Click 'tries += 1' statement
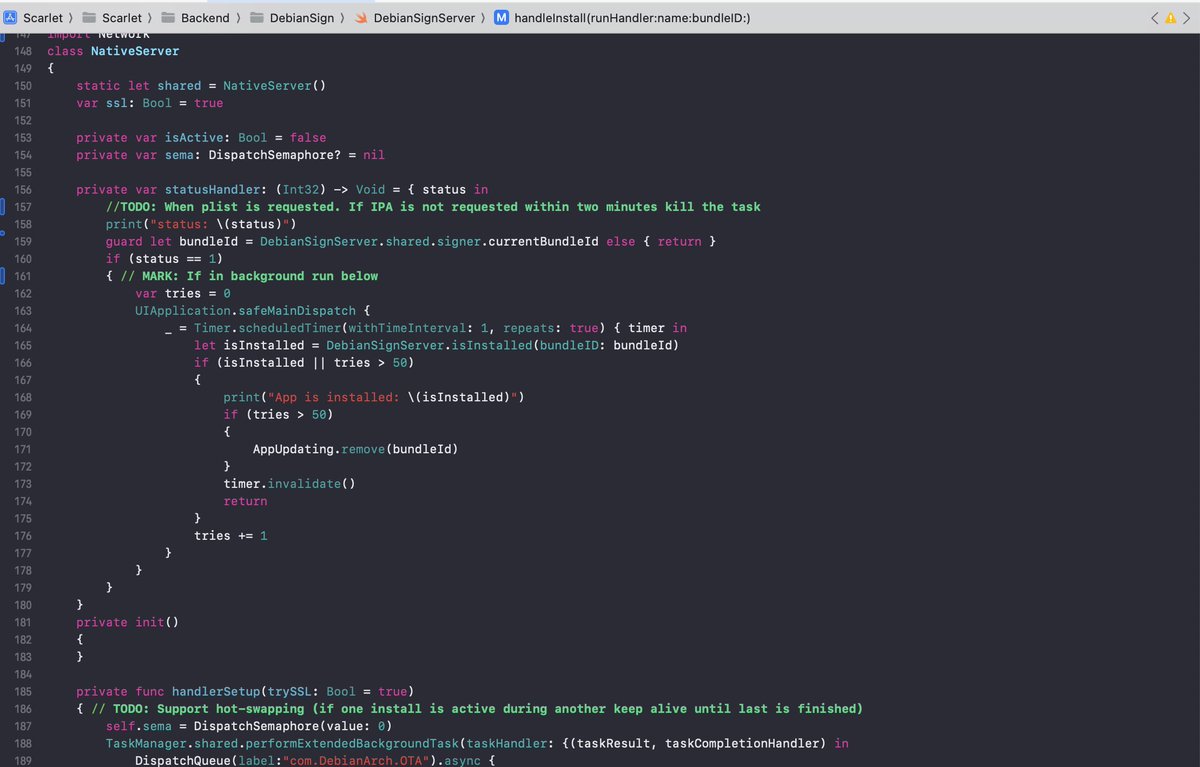The image size is (1200, 767). (231, 536)
